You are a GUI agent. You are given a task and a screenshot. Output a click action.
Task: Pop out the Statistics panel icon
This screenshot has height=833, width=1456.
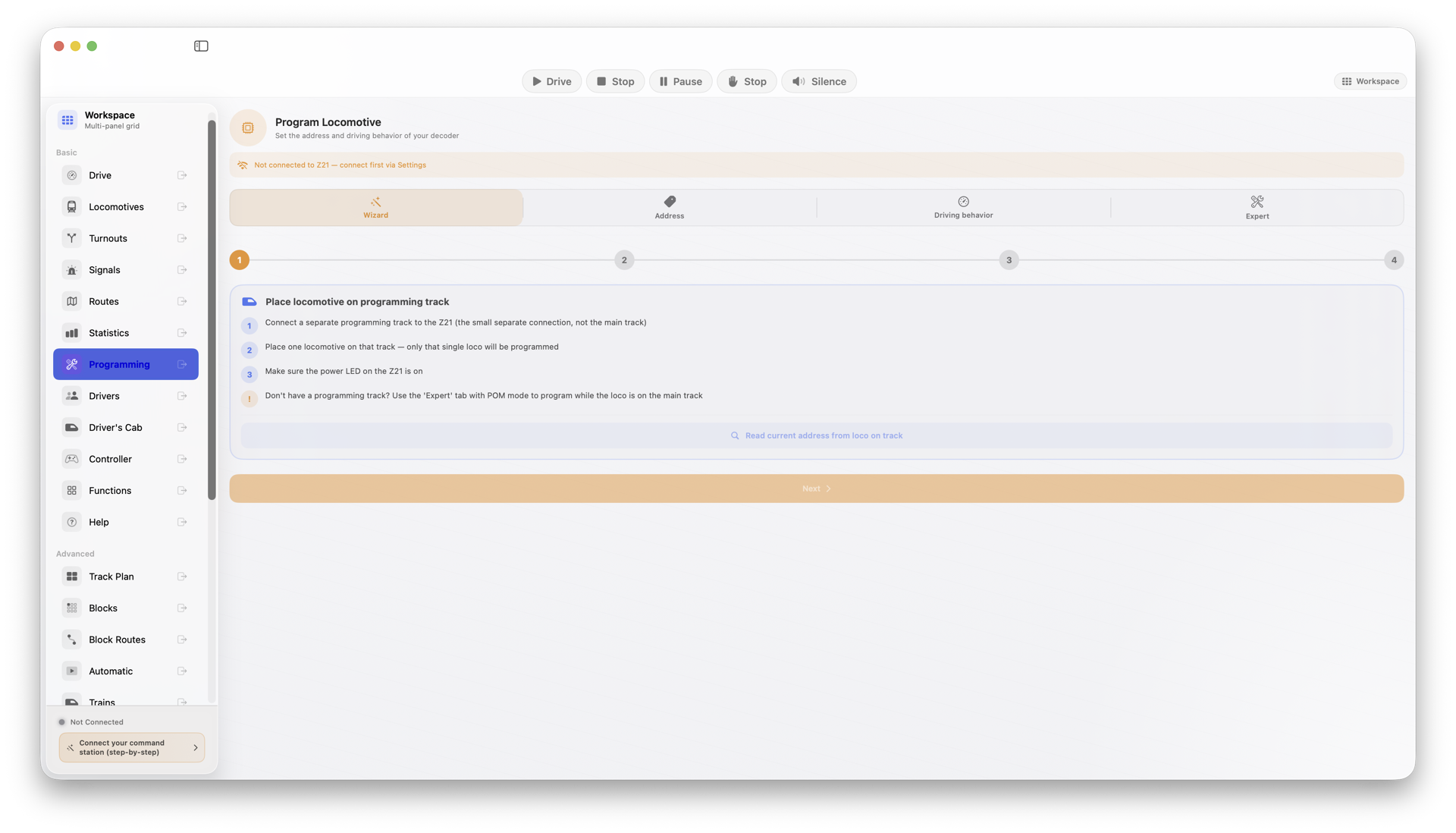(182, 333)
